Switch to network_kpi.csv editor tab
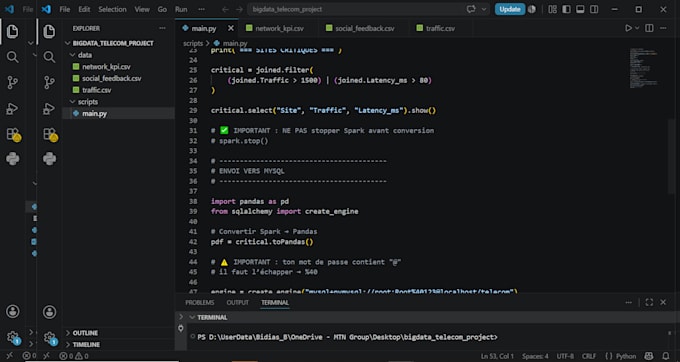The width and height of the screenshot is (680, 362). (279, 28)
